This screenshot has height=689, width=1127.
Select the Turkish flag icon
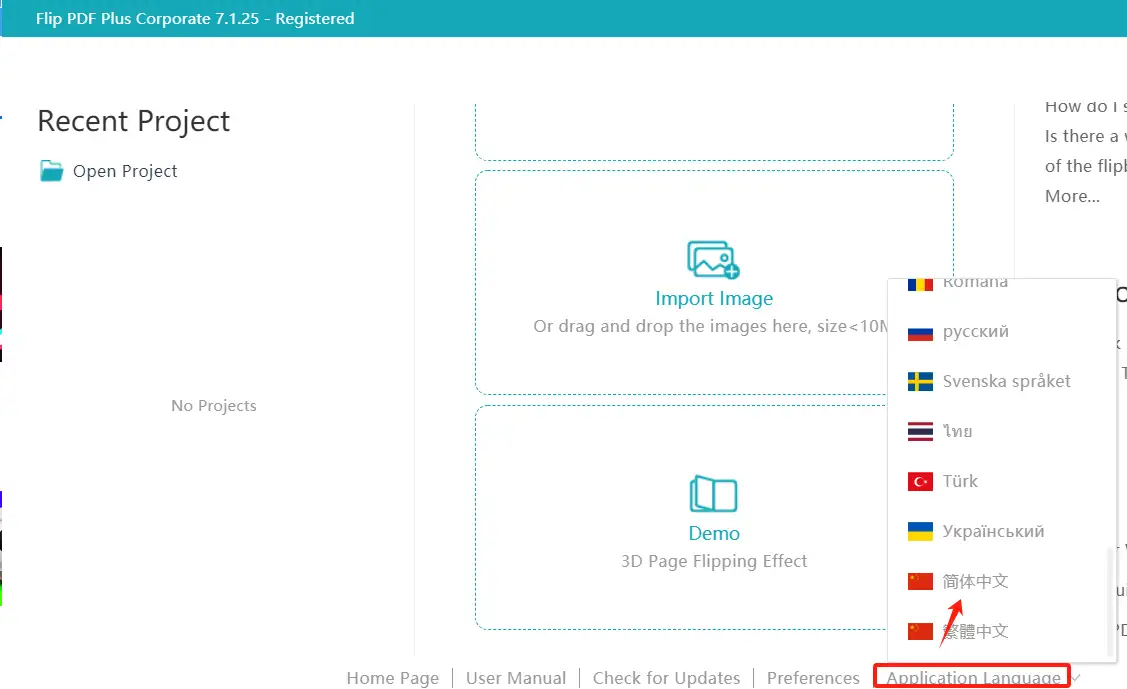920,481
